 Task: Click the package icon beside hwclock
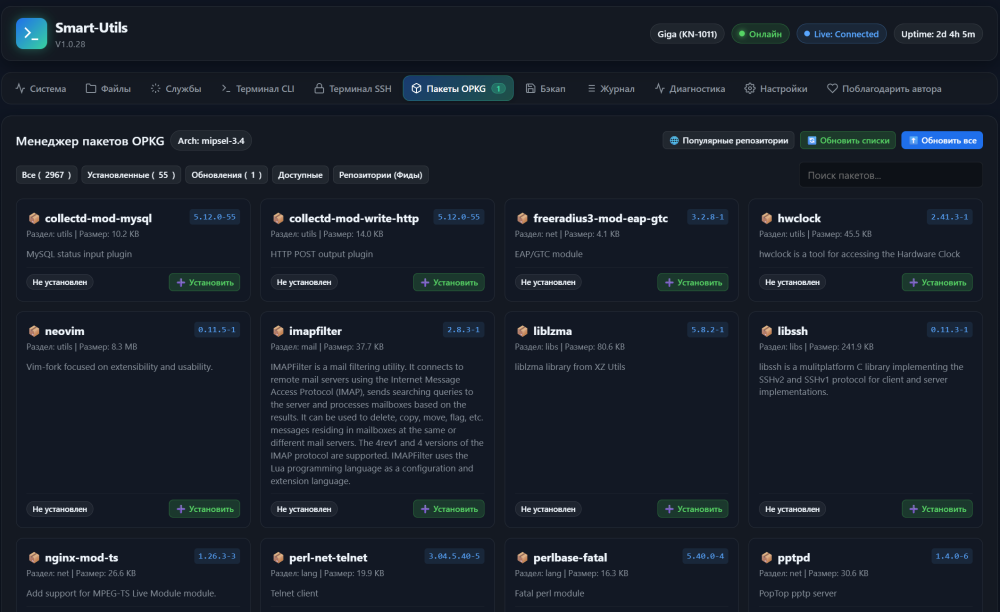point(767,218)
